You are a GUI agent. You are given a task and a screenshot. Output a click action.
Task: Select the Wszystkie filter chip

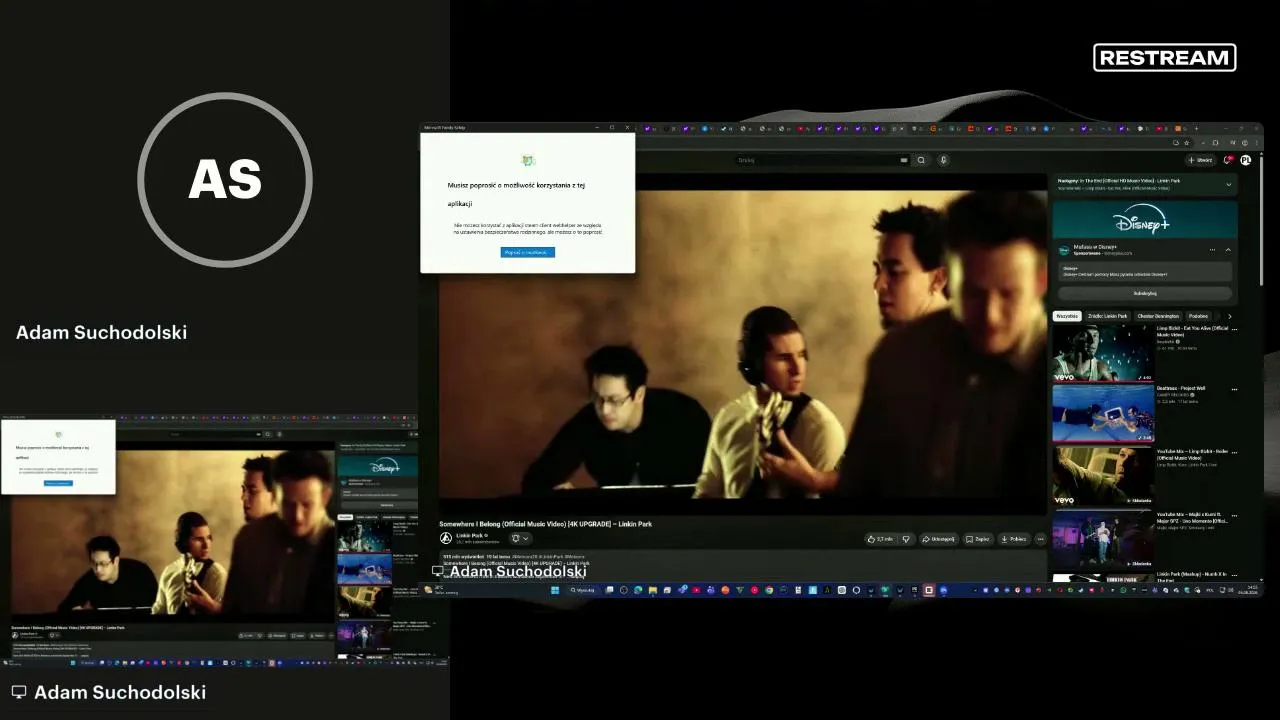tap(1067, 316)
